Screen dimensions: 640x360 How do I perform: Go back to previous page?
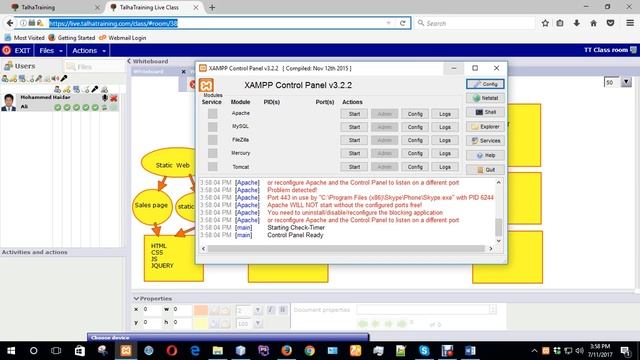pyautogui.click(x=9, y=23)
